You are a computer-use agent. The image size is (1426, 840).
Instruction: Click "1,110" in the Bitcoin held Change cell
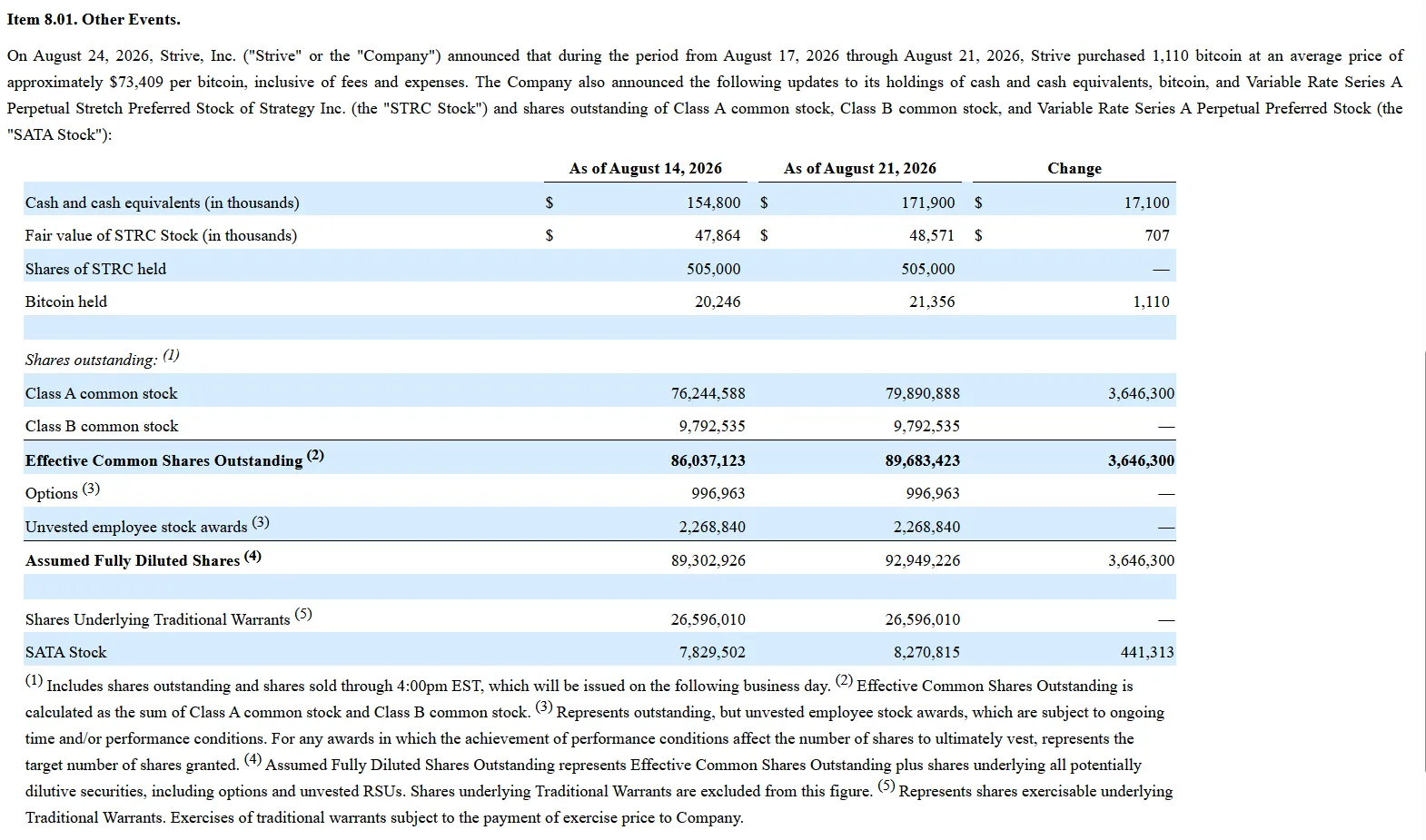tap(1151, 301)
